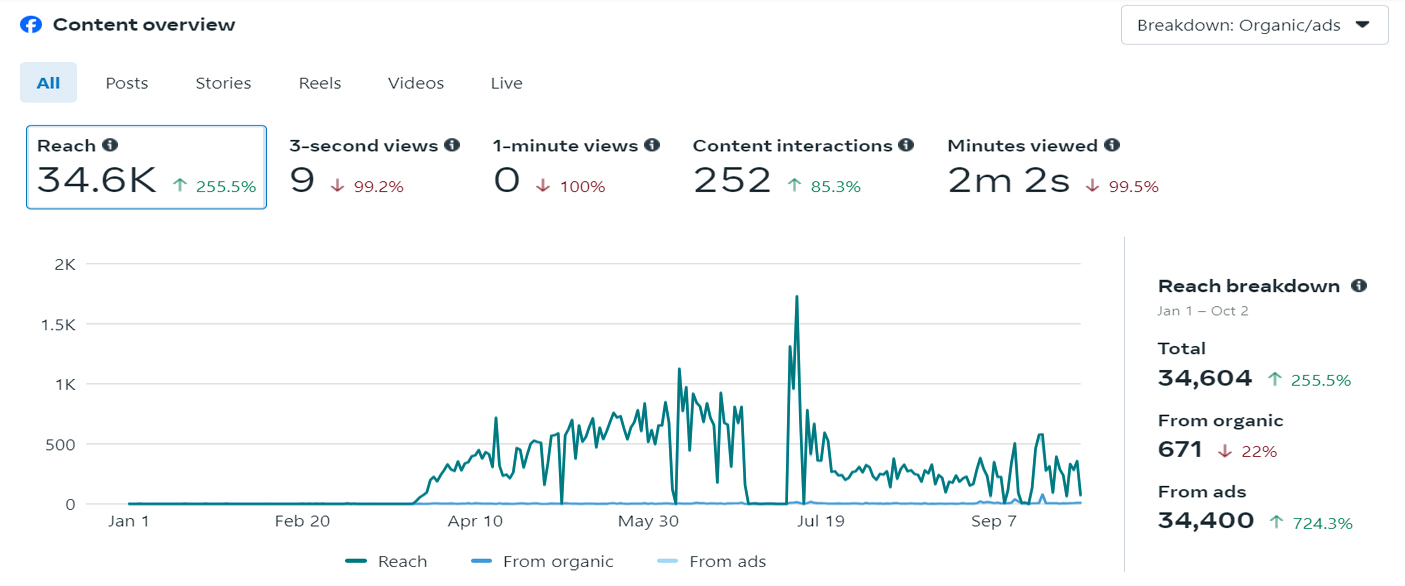Viewport: 1405px width, 586px height.
Task: Click the Facebook logo icon
Action: [x=31, y=25]
